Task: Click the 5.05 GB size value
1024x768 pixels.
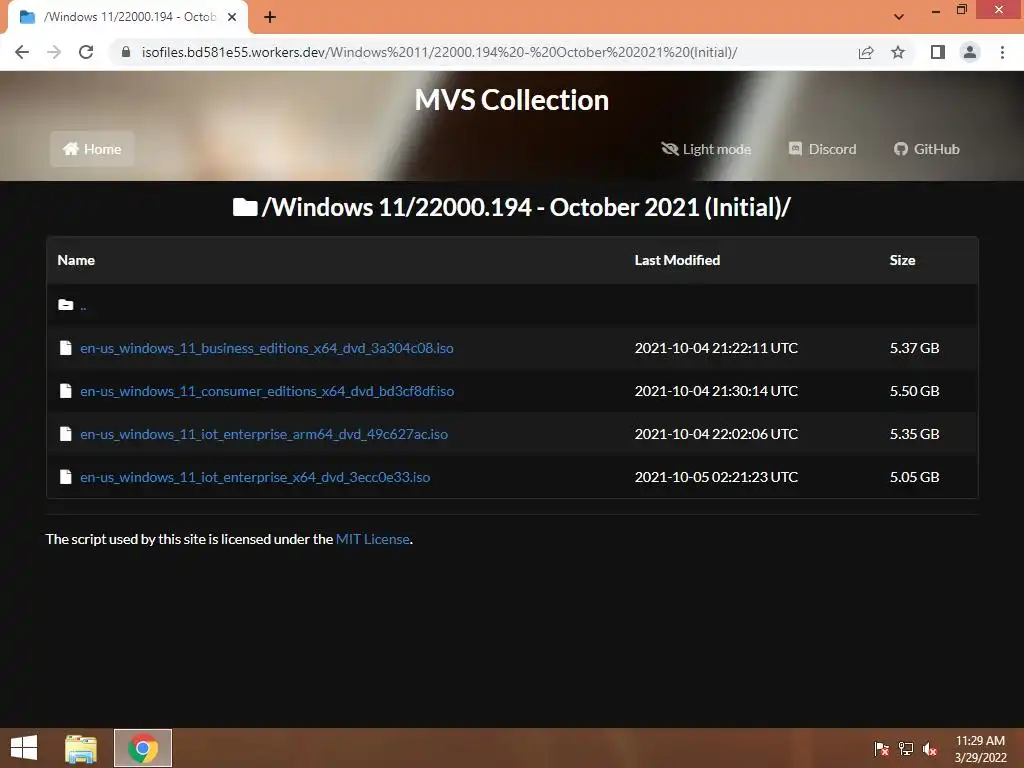Action: [x=914, y=477]
